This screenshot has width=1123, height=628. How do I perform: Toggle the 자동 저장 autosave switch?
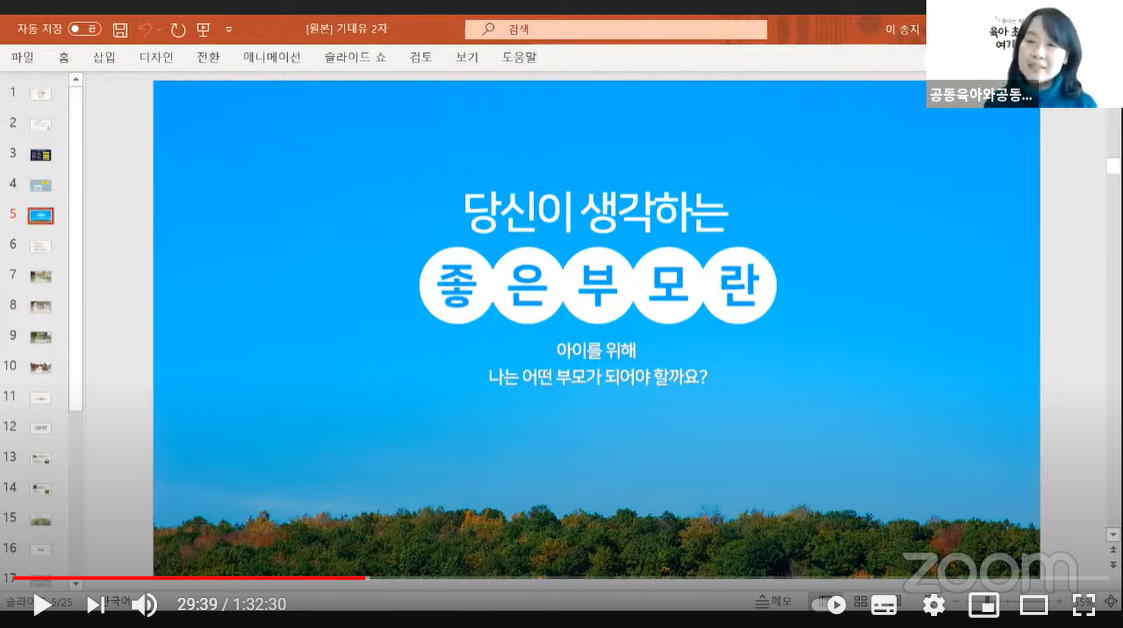(85, 29)
